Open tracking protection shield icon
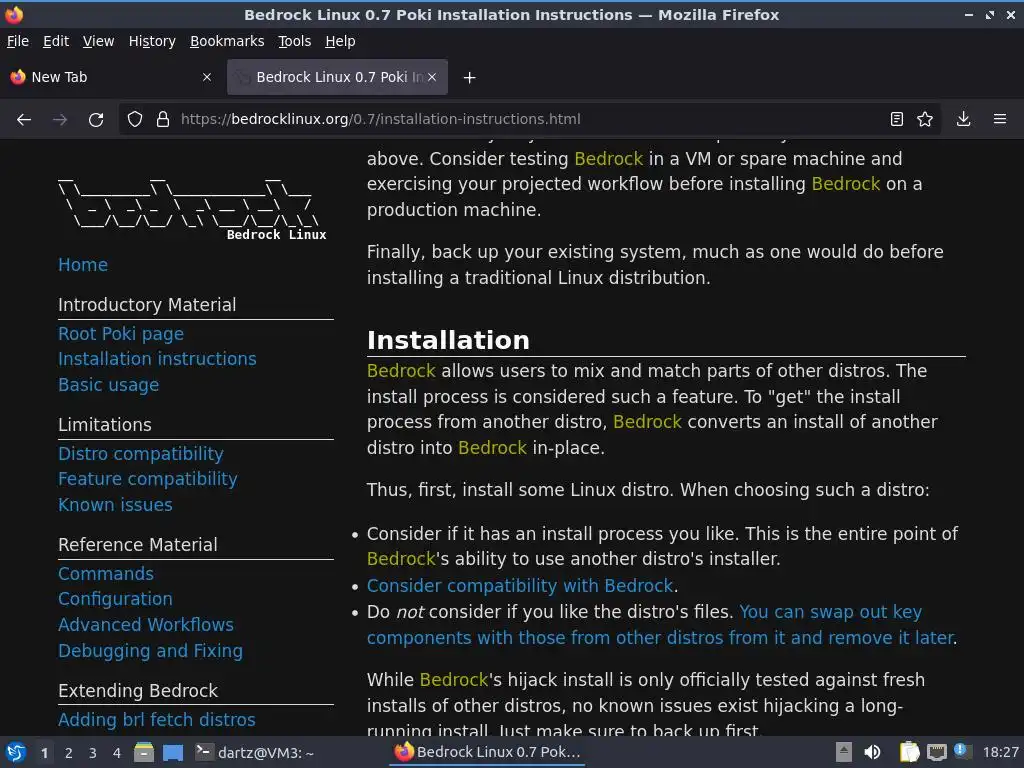This screenshot has height=768, width=1024. pos(135,119)
